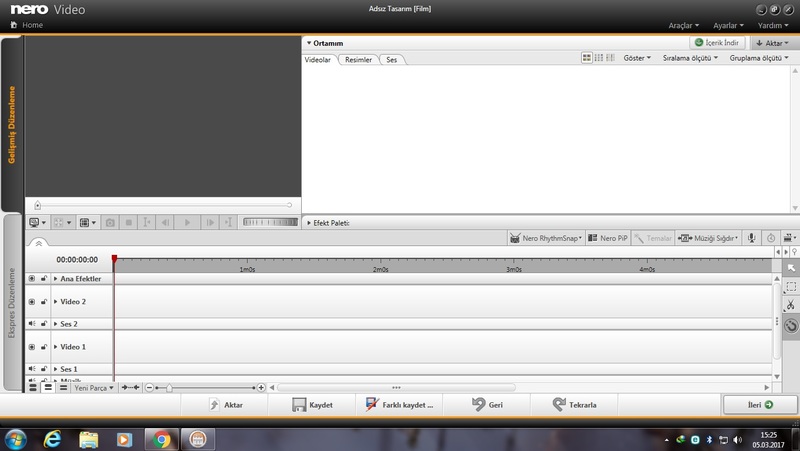Click the İçerik İndir button
The height and width of the screenshot is (451, 800).
pyautogui.click(x=717, y=42)
